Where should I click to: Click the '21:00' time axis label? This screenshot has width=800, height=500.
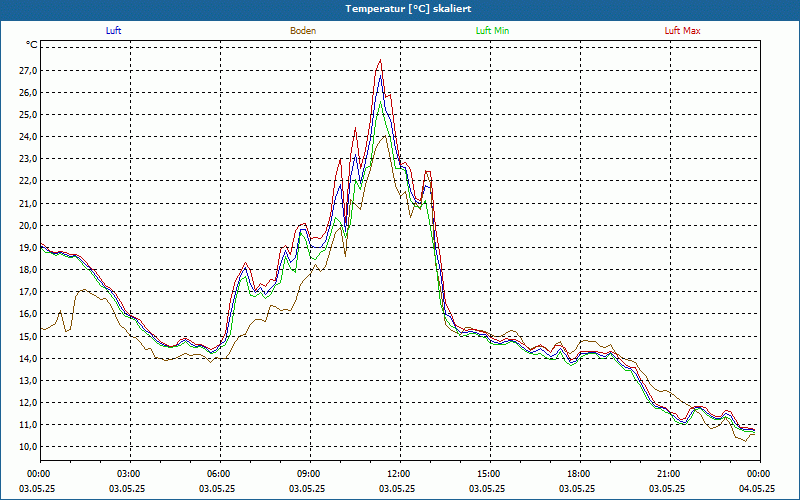coord(670,474)
